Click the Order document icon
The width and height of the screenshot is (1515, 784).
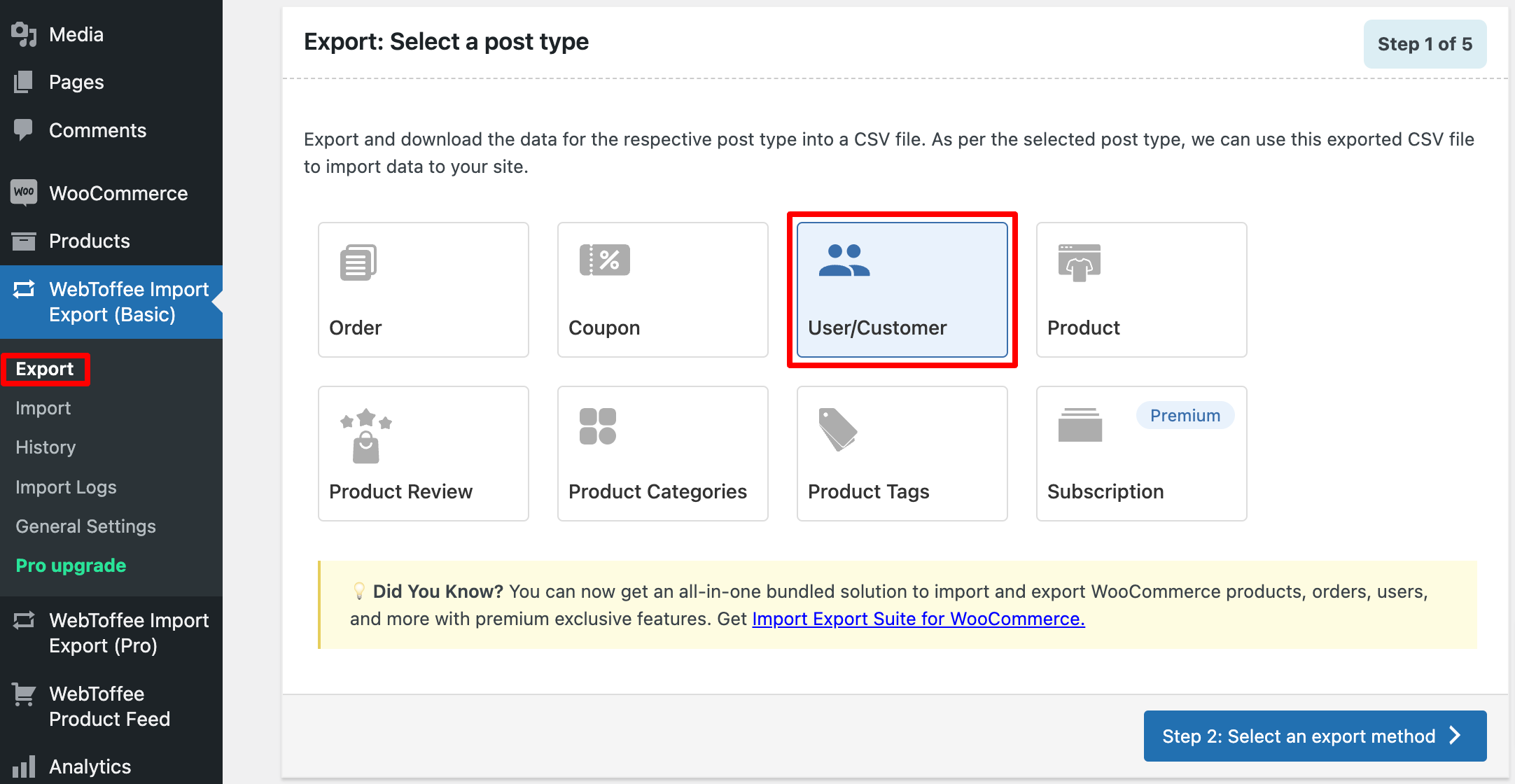[358, 262]
